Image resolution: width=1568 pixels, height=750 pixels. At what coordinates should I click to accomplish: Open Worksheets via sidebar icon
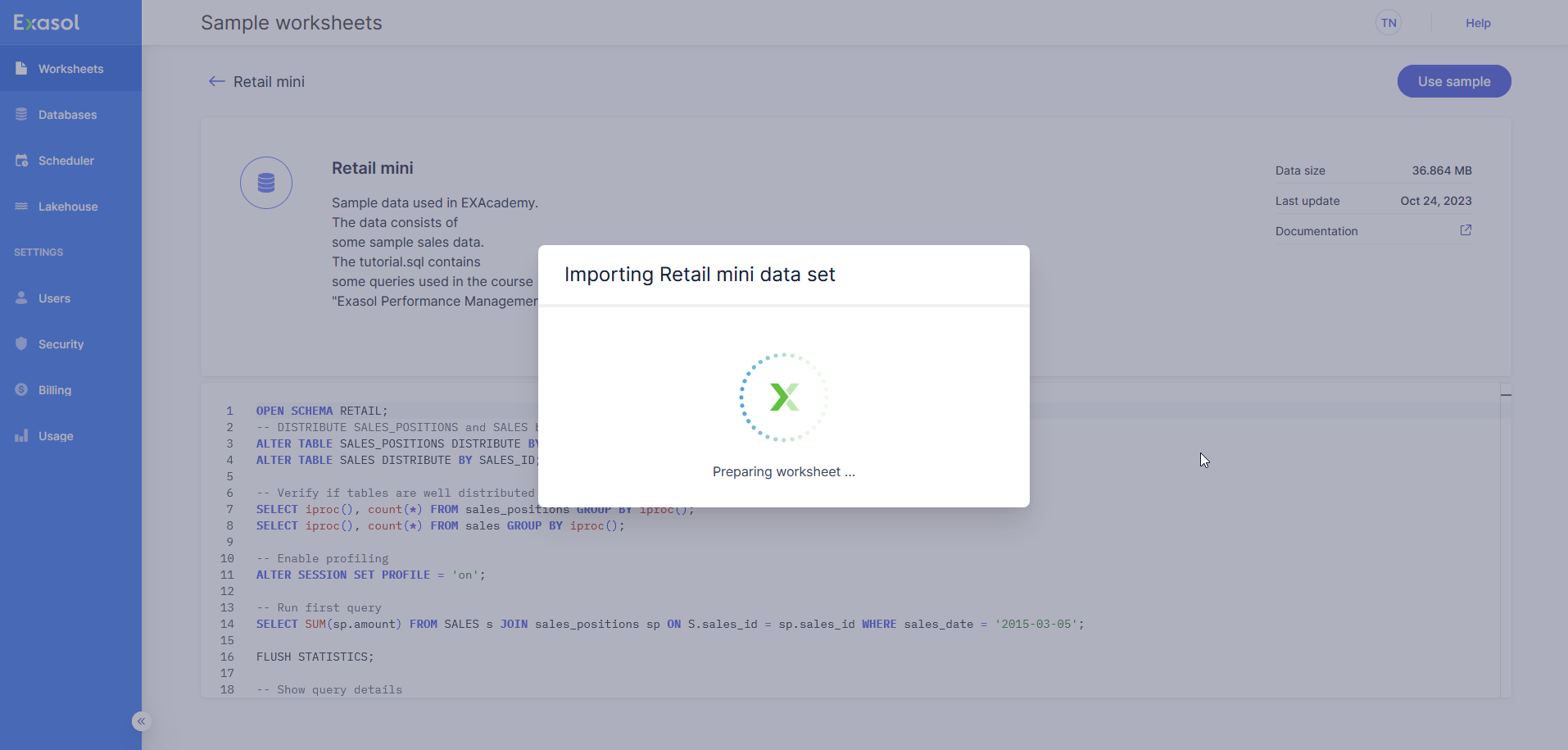tap(21, 68)
